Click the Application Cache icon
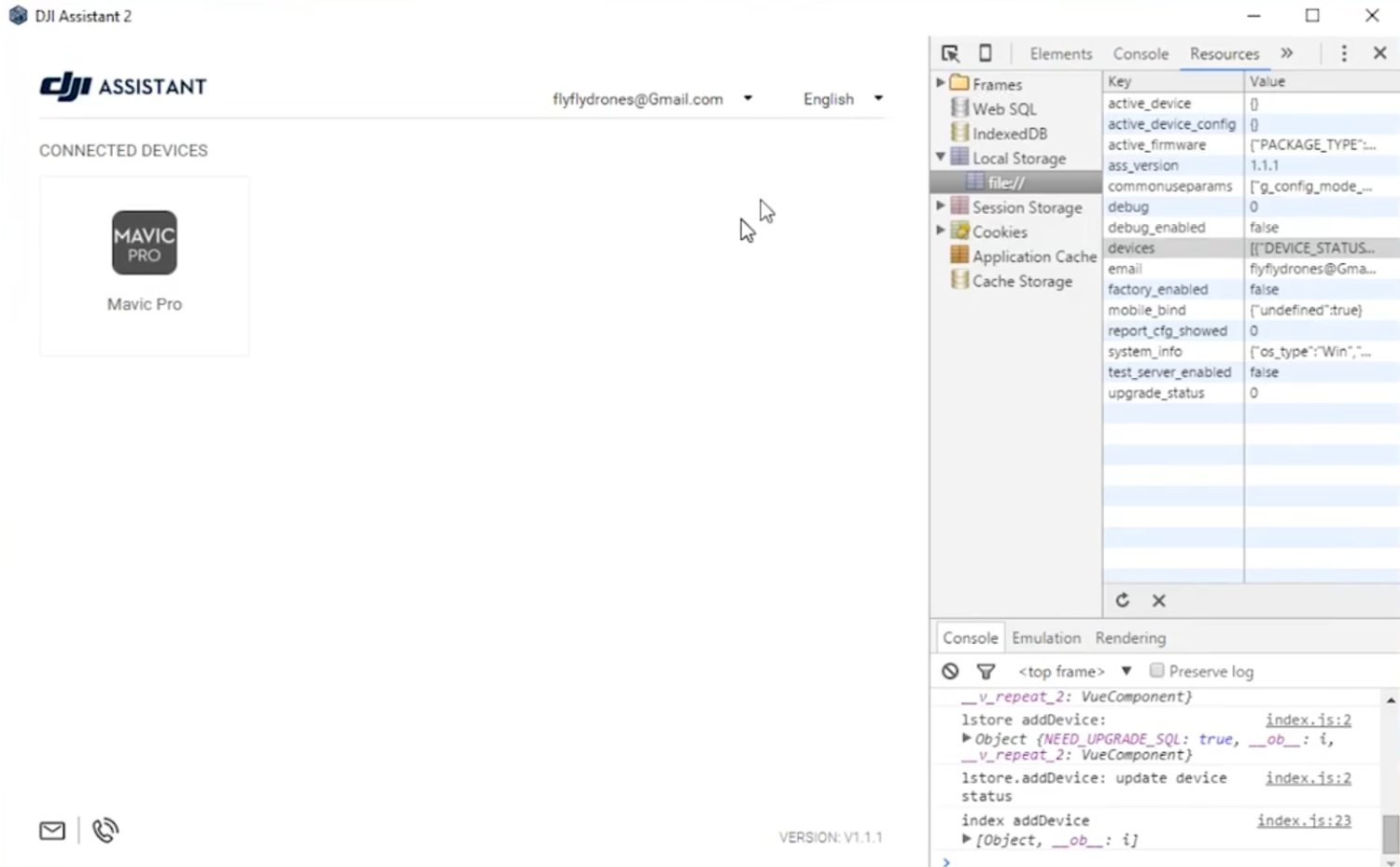Image resolution: width=1400 pixels, height=867 pixels. pos(959,255)
